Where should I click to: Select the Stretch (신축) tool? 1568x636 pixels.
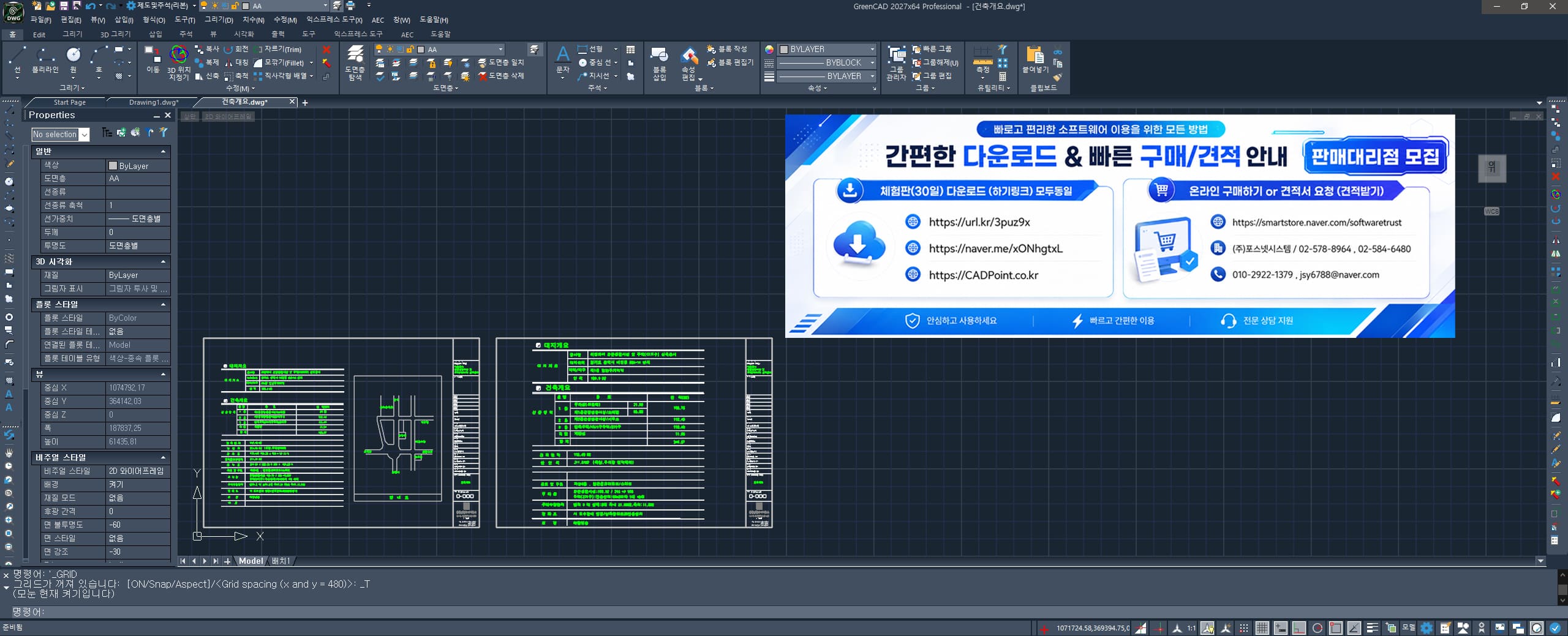click(206, 76)
